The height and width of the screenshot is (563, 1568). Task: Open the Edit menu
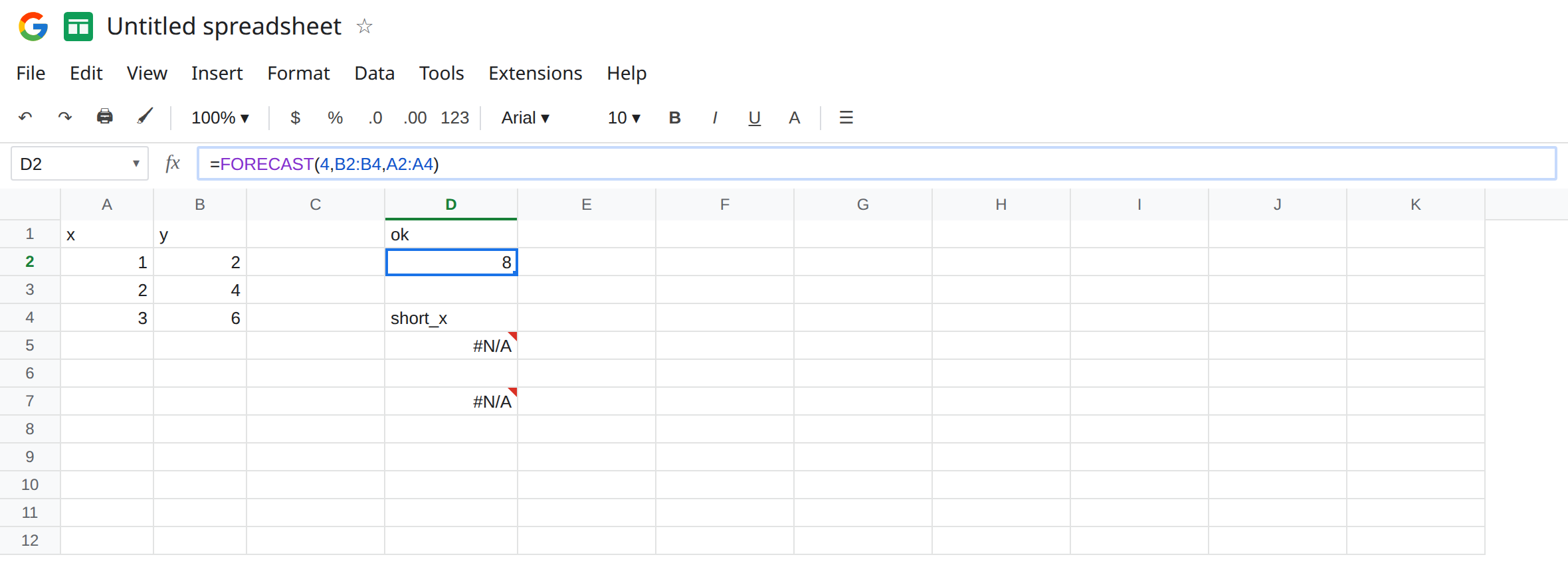[86, 73]
